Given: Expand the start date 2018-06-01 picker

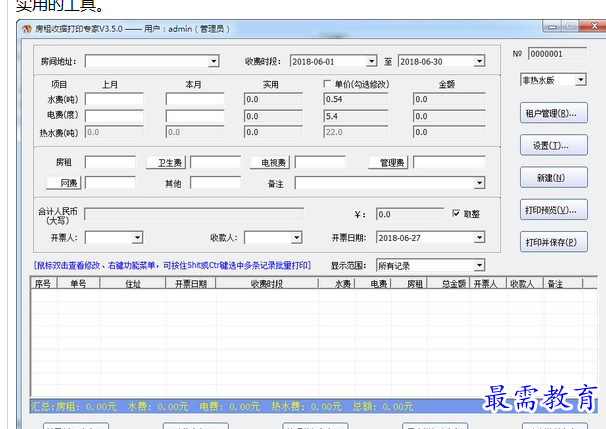Looking at the screenshot, I should pos(371,62).
